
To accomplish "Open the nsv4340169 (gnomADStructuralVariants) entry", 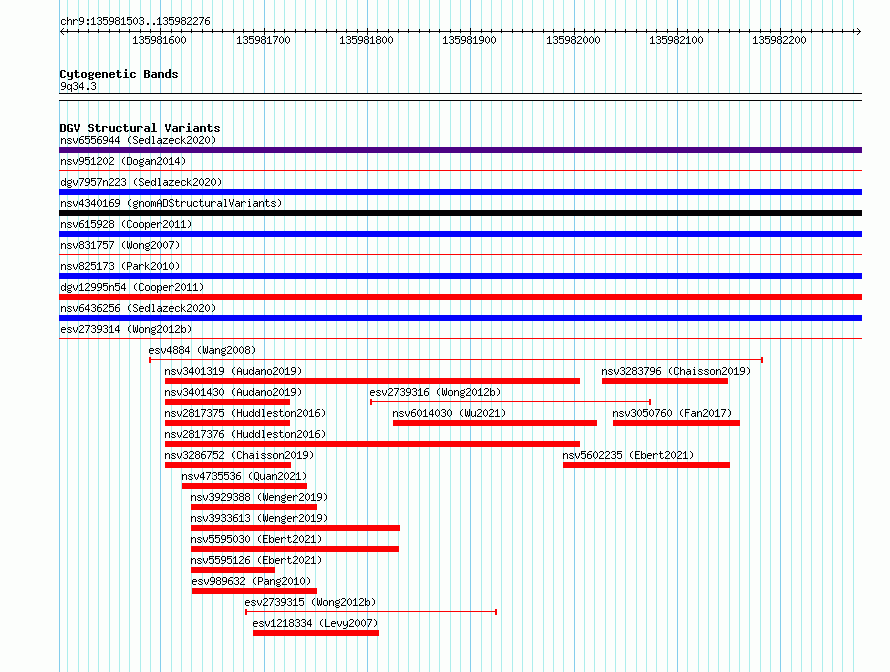I will (171, 203).
